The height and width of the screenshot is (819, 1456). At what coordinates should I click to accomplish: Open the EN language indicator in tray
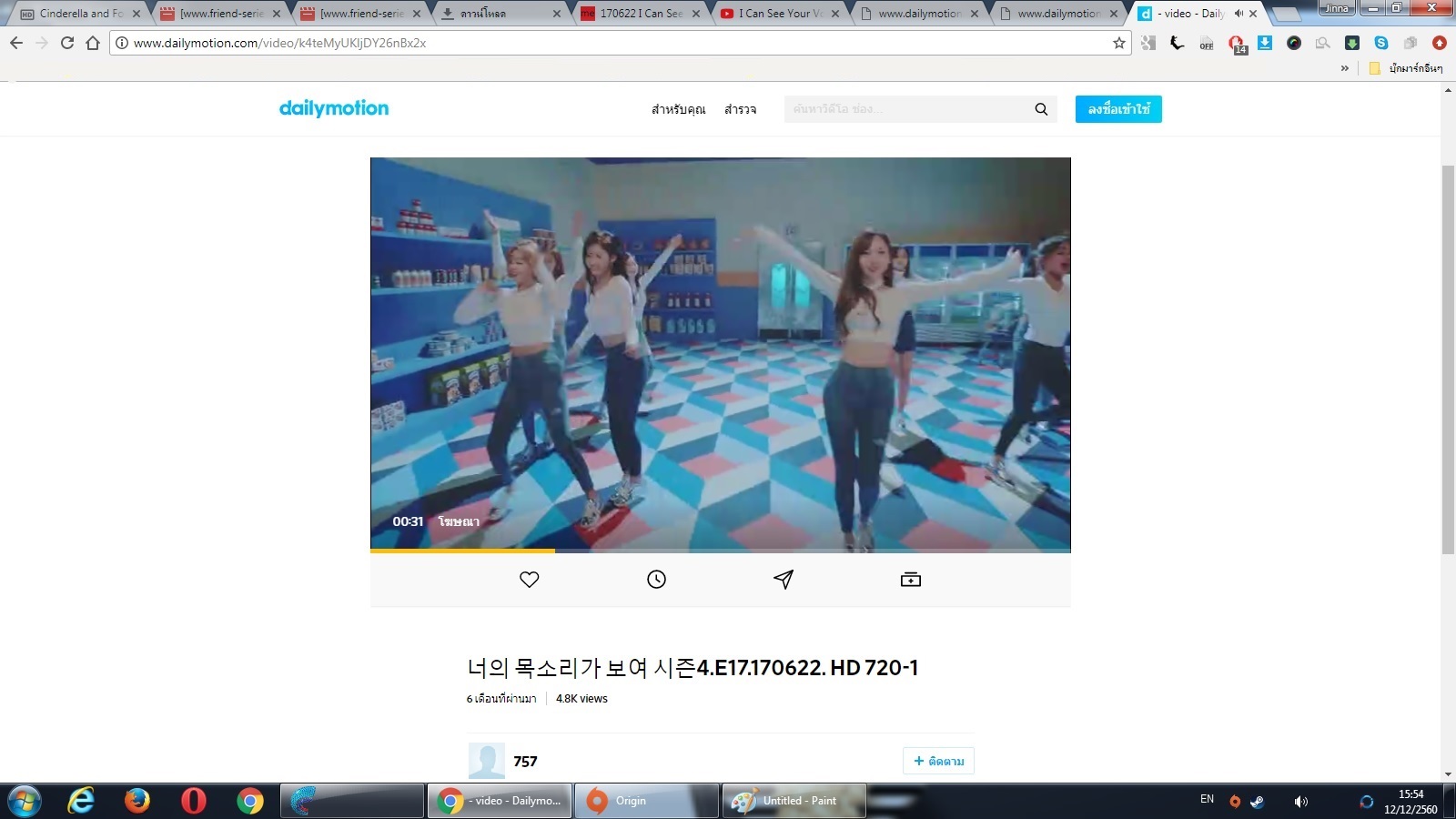point(1207,799)
